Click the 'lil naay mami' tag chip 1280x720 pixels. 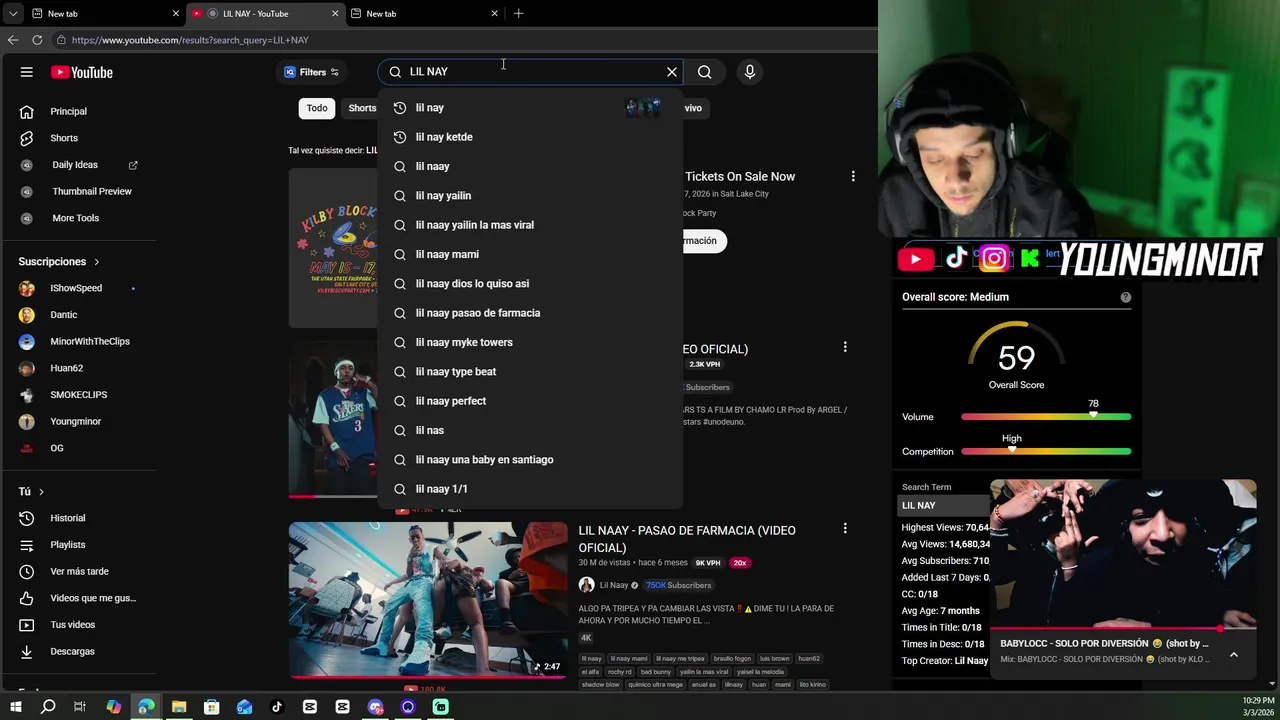tap(628, 659)
